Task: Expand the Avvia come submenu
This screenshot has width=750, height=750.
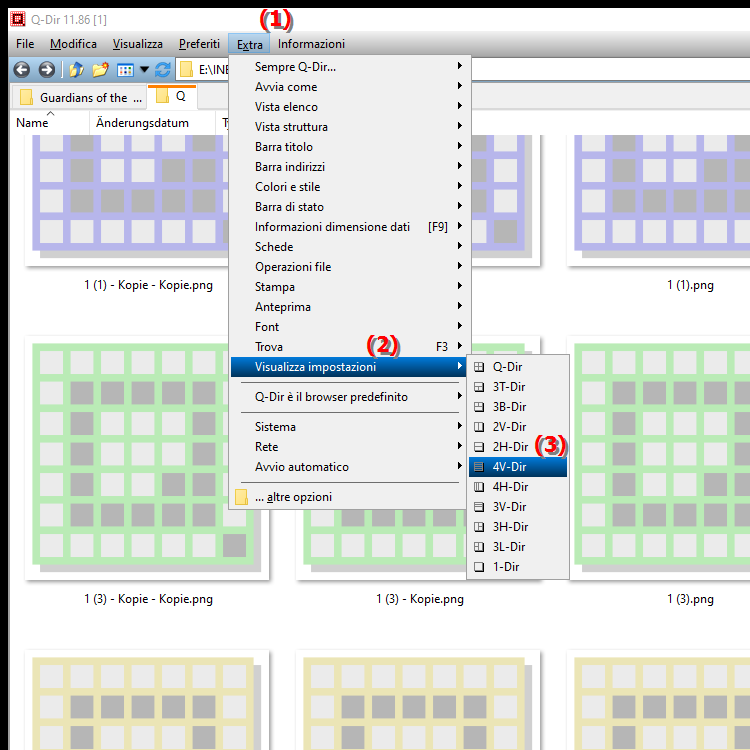Action: 349,87
